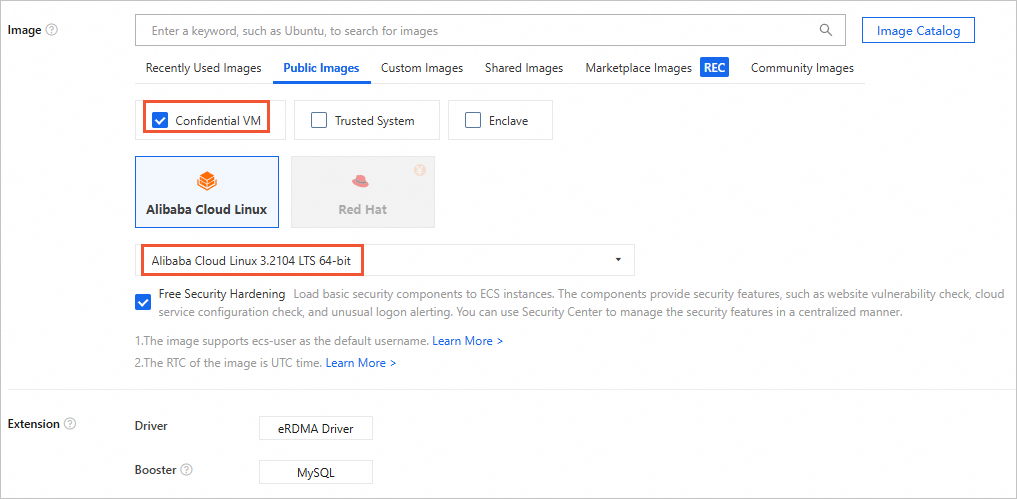The height and width of the screenshot is (499, 1017).
Task: Click the Red Hat logo icon
Action: pos(361,181)
